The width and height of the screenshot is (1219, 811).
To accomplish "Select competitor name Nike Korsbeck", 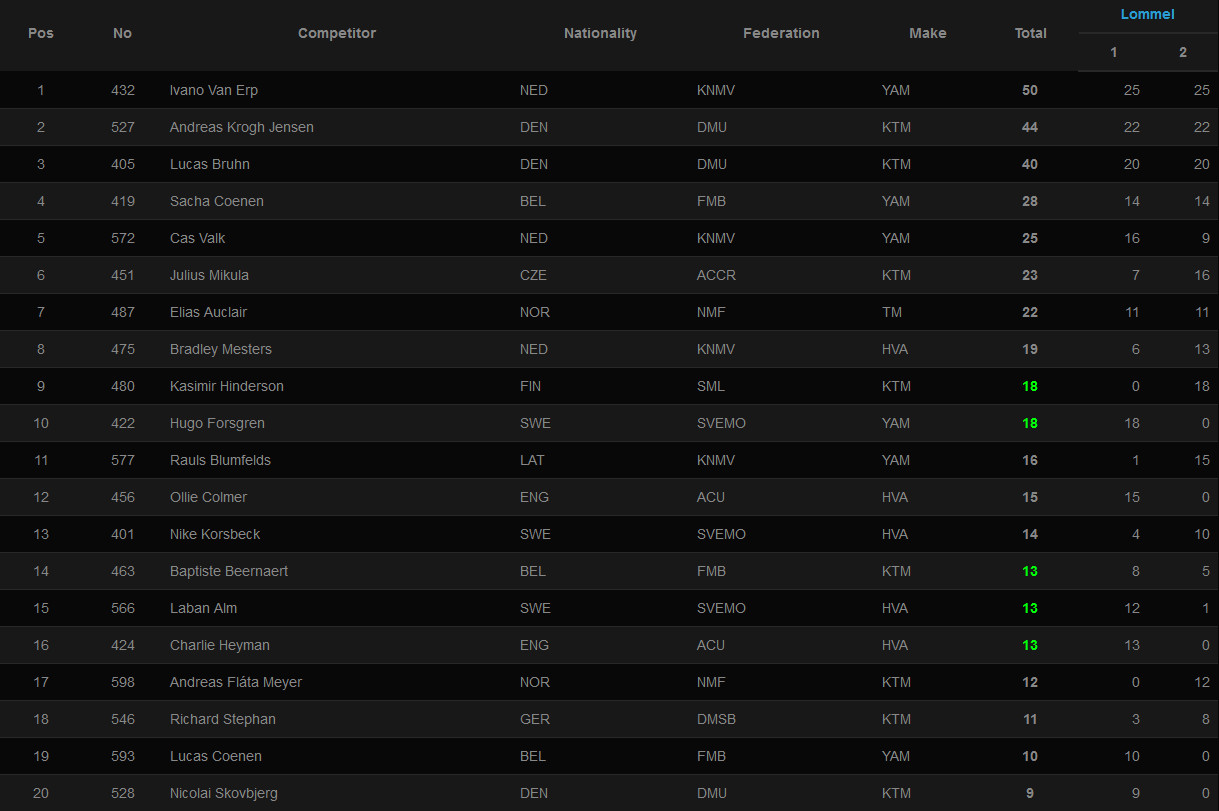I will pos(215,534).
